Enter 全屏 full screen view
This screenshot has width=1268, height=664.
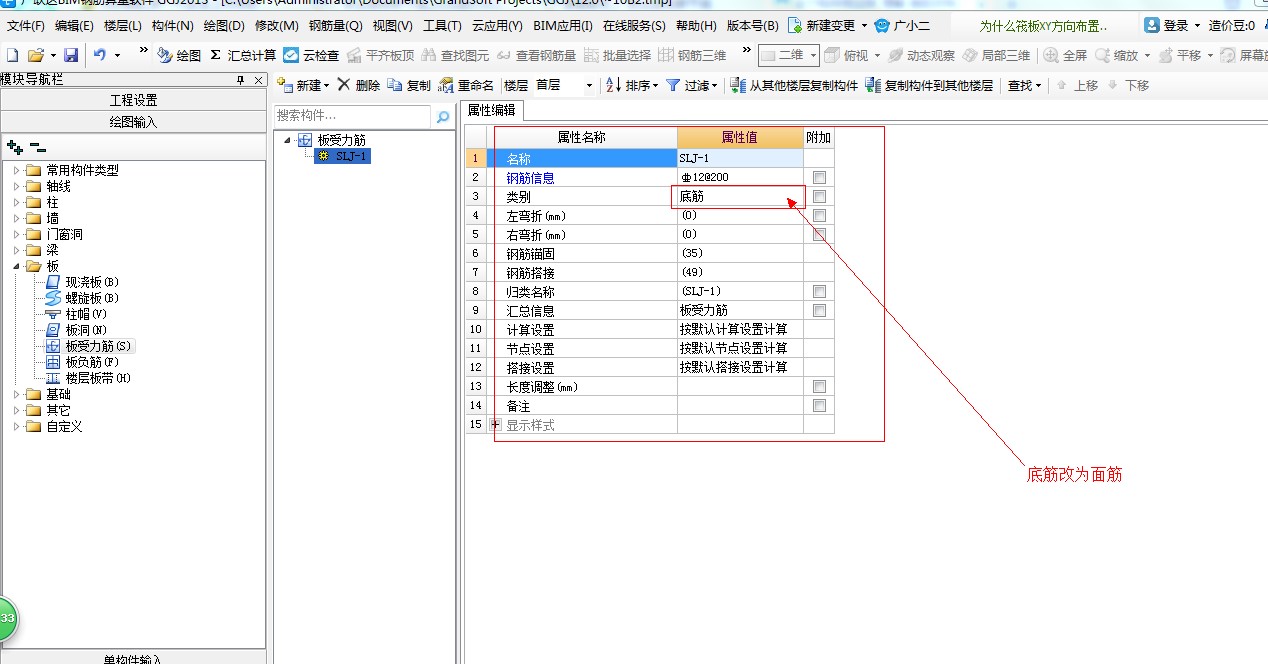tap(1065, 55)
